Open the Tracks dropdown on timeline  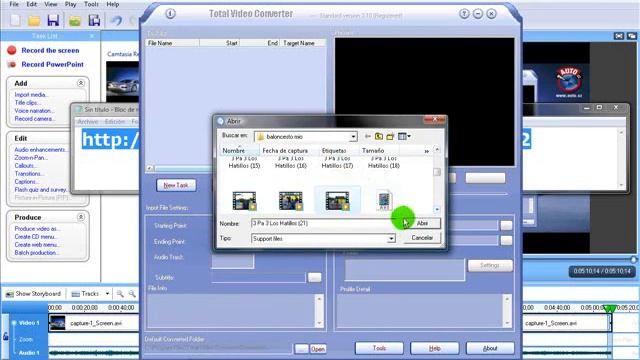[107, 293]
